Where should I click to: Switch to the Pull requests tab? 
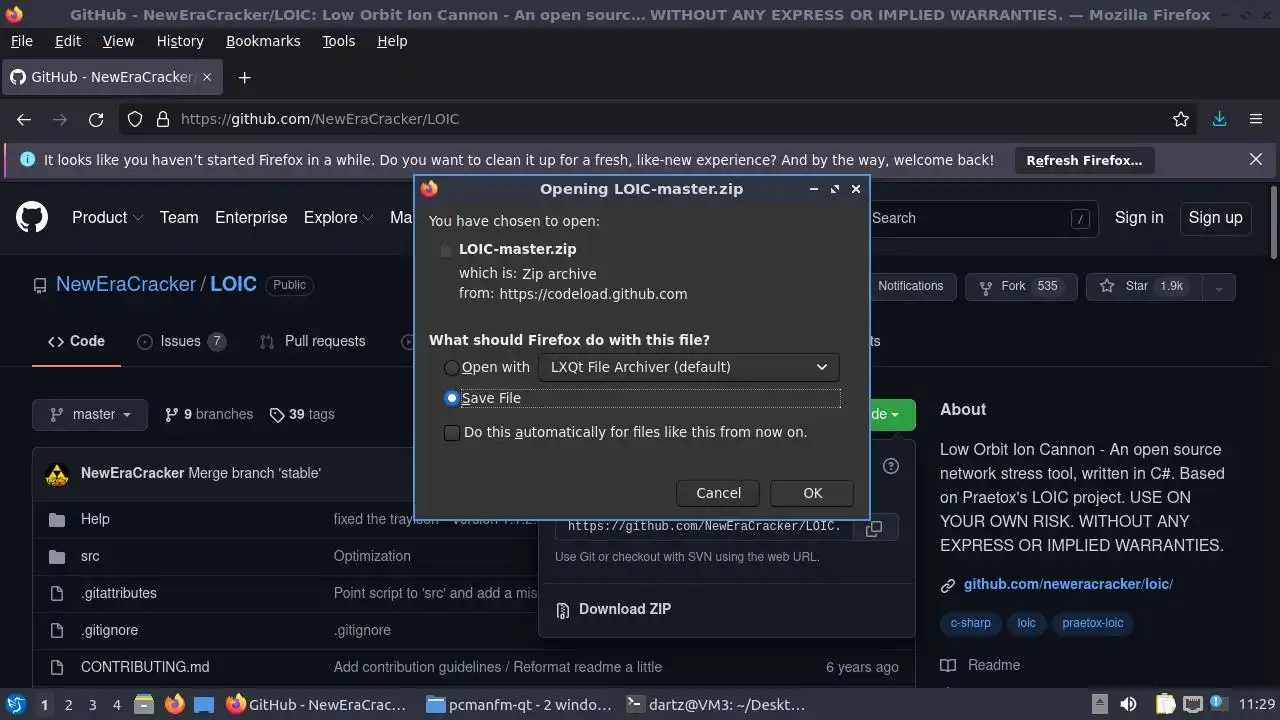[312, 341]
